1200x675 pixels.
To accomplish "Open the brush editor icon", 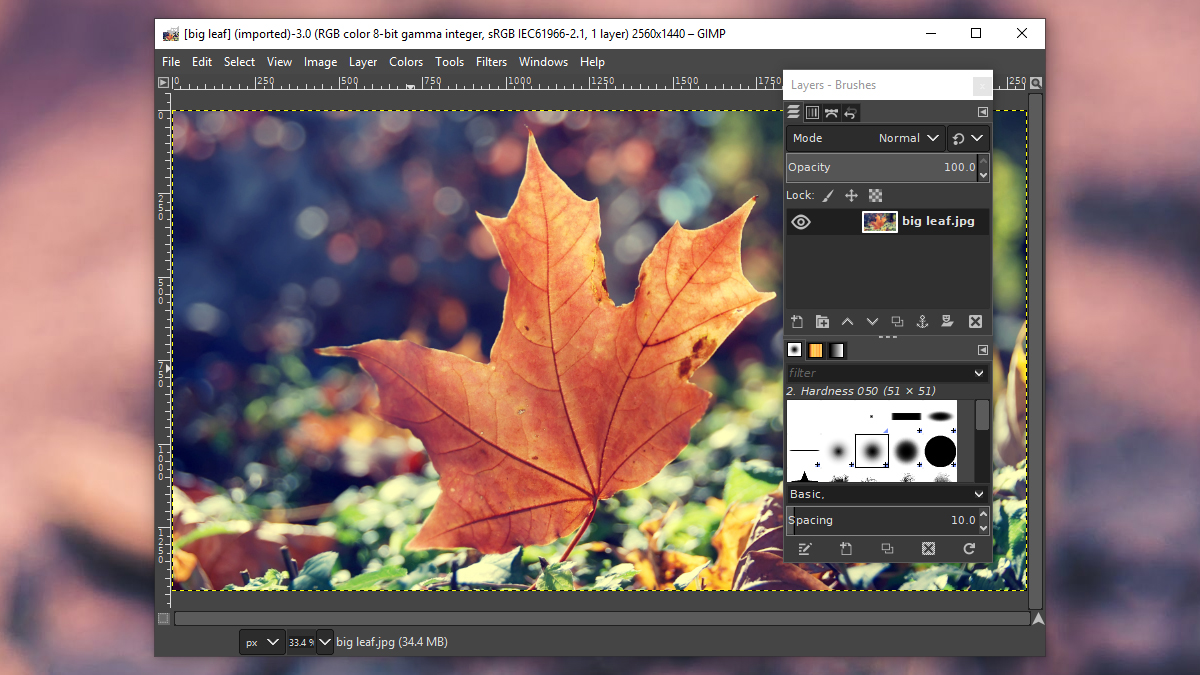I will 804,549.
